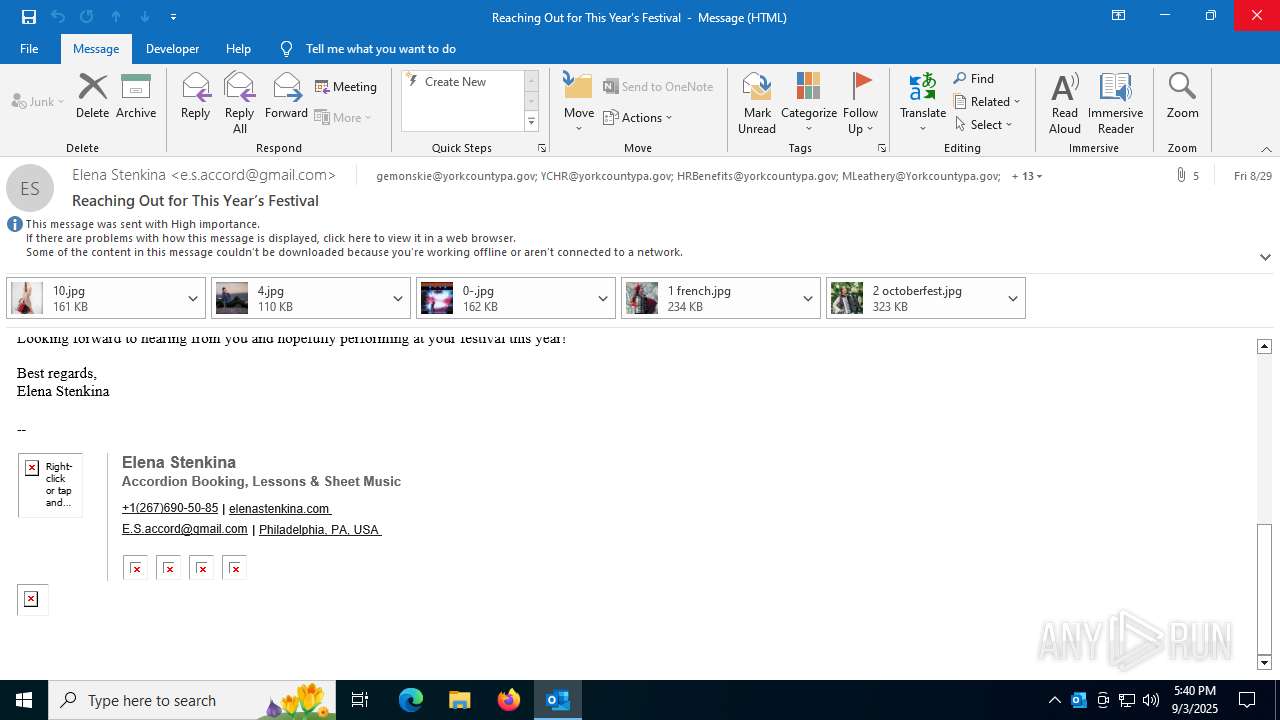Mark the message as Unread
Image resolution: width=1280 pixels, height=720 pixels.
tap(757, 103)
